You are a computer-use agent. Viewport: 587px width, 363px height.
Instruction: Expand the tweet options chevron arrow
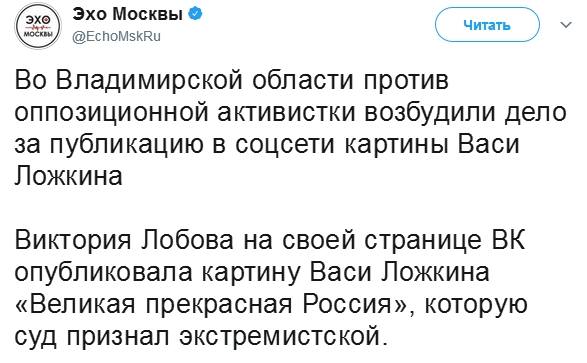pyautogui.click(x=566, y=25)
